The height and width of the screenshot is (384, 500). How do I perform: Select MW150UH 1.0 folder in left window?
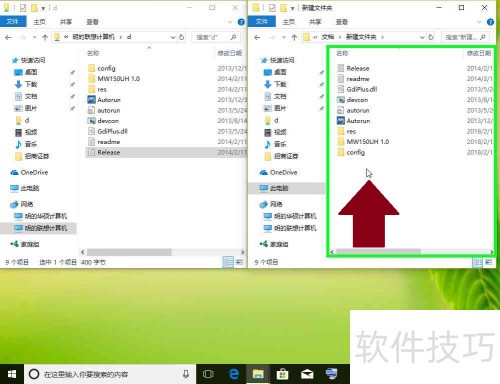tap(114, 79)
